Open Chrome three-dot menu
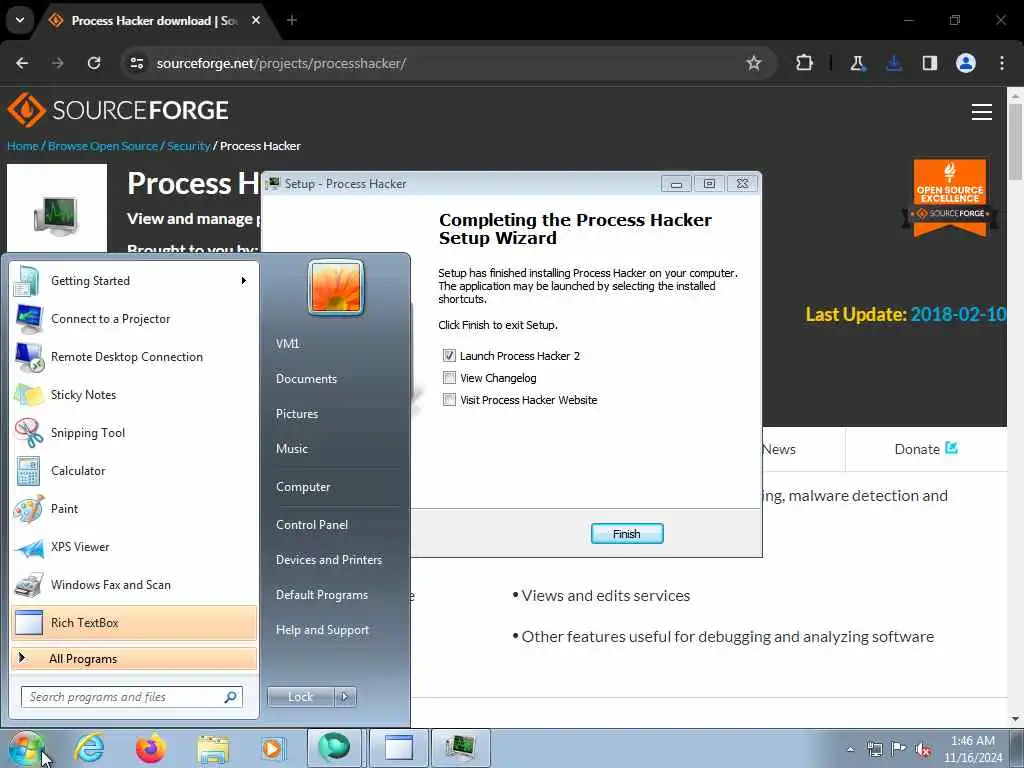Image resolution: width=1024 pixels, height=768 pixels. 1002,63
